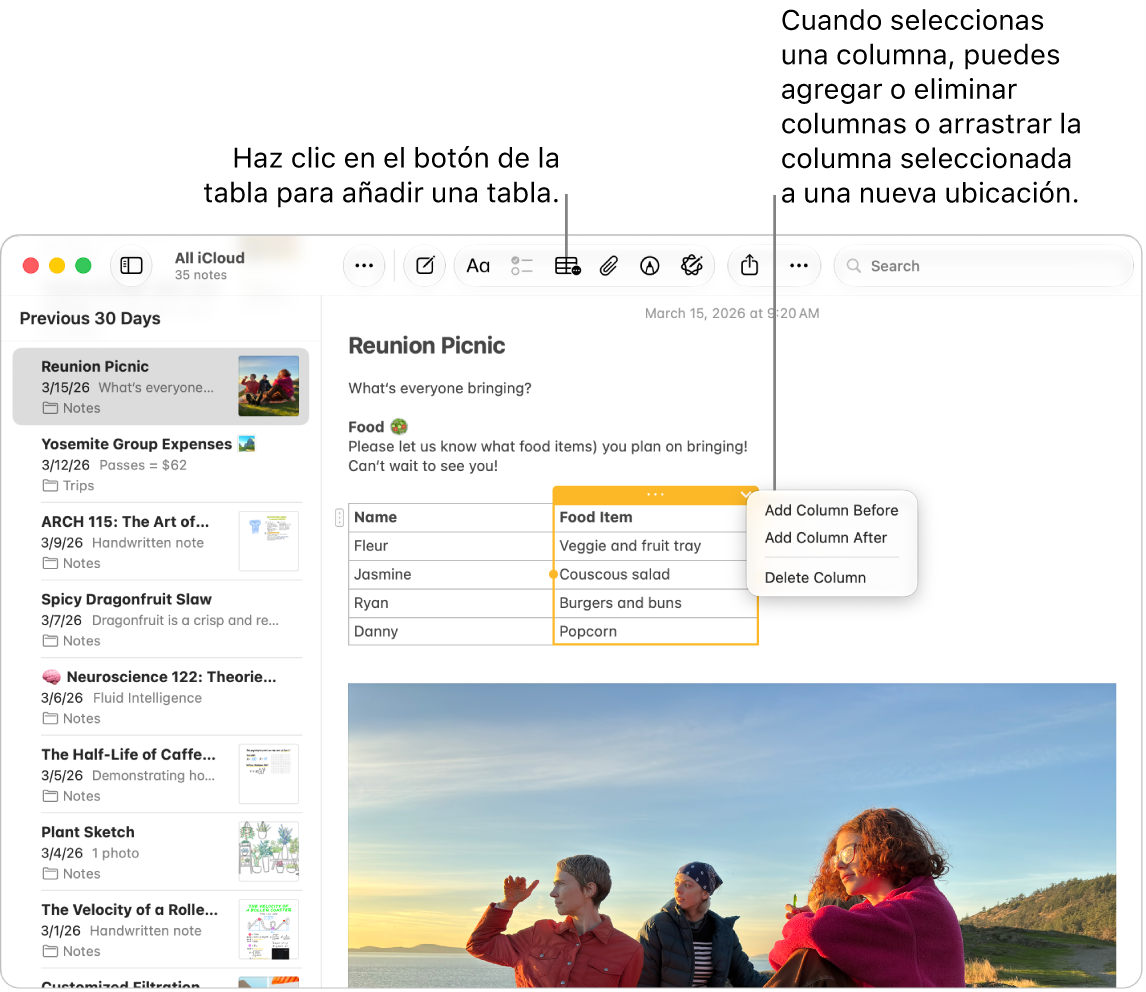Click the Name header cell

point(450,518)
